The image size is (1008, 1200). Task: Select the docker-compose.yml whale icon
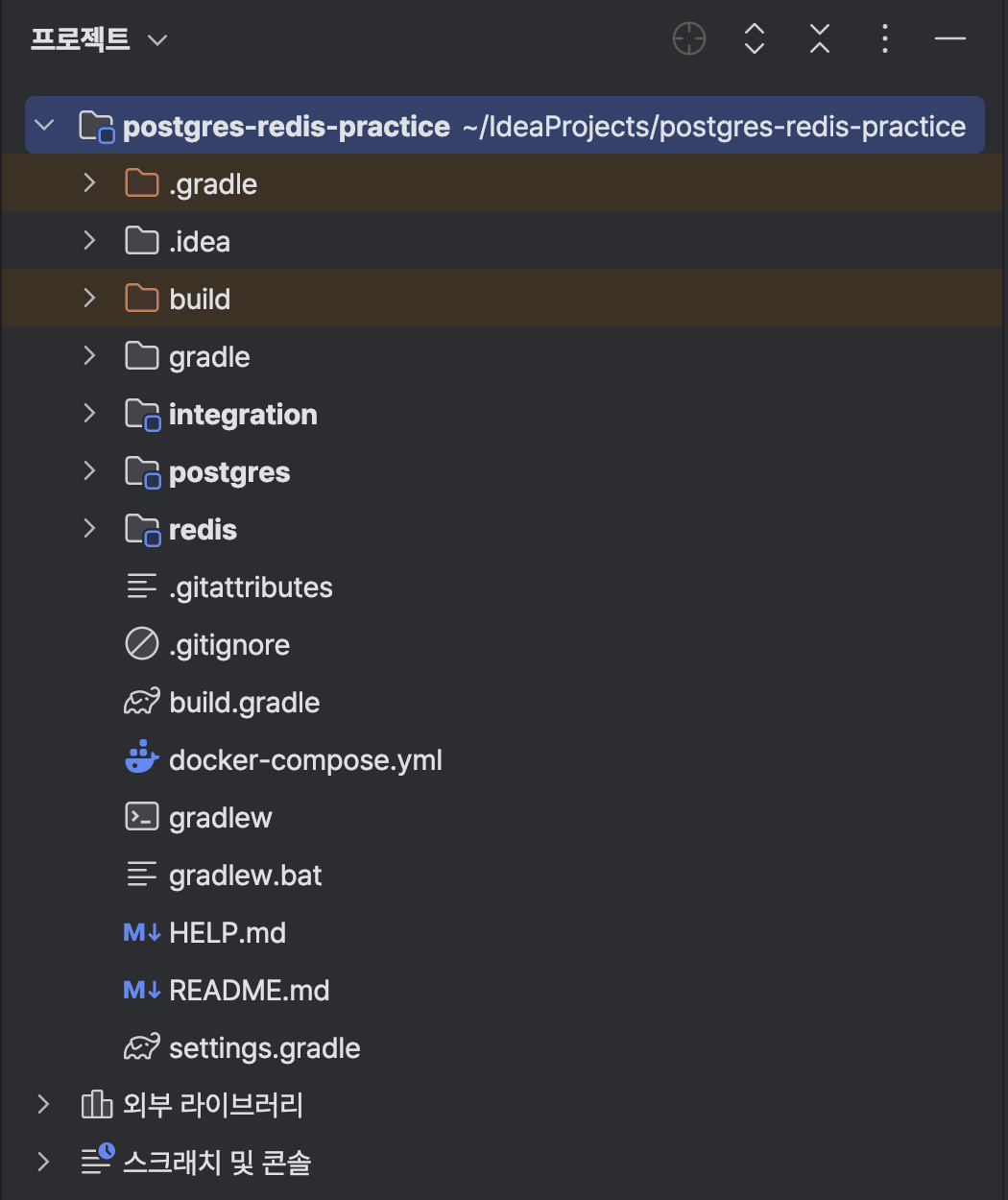coord(142,758)
